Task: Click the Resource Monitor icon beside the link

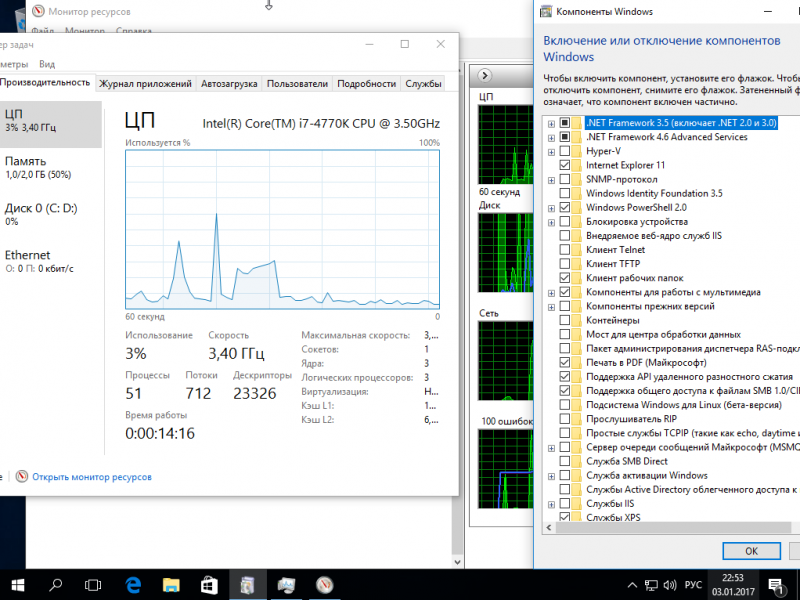Action: click(x=21, y=477)
